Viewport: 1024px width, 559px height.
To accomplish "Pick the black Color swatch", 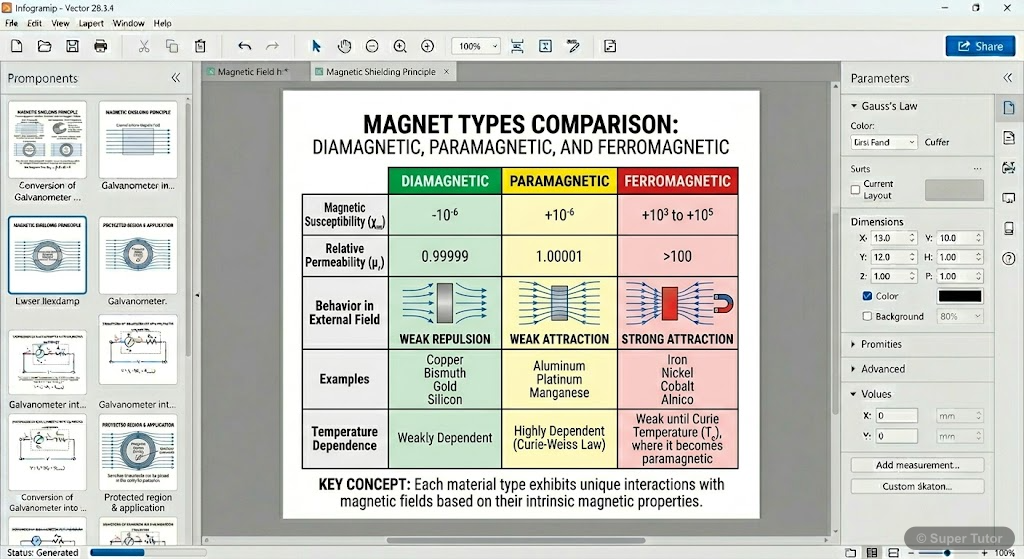I will coord(960,296).
